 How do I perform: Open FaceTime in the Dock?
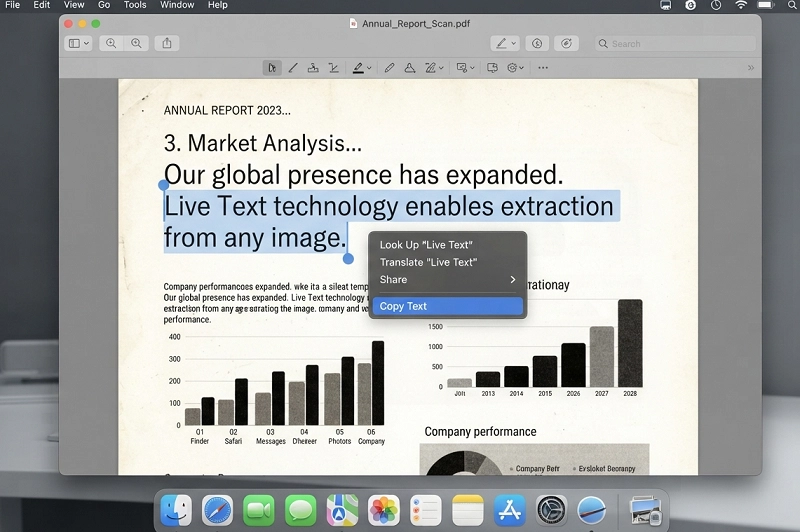tap(259, 510)
